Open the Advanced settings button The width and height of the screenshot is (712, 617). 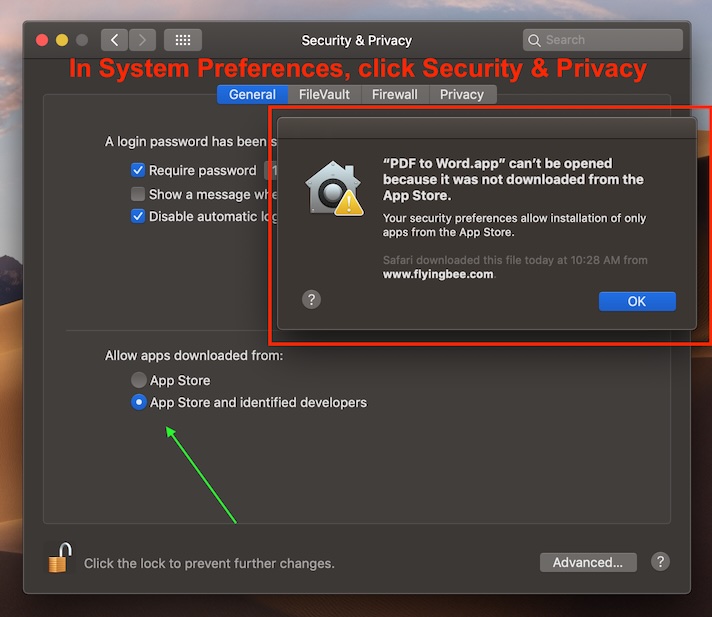click(x=588, y=562)
